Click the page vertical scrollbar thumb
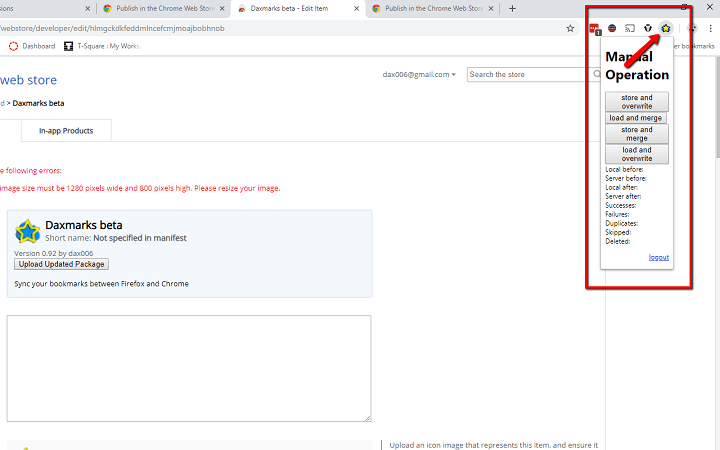 (x=717, y=108)
